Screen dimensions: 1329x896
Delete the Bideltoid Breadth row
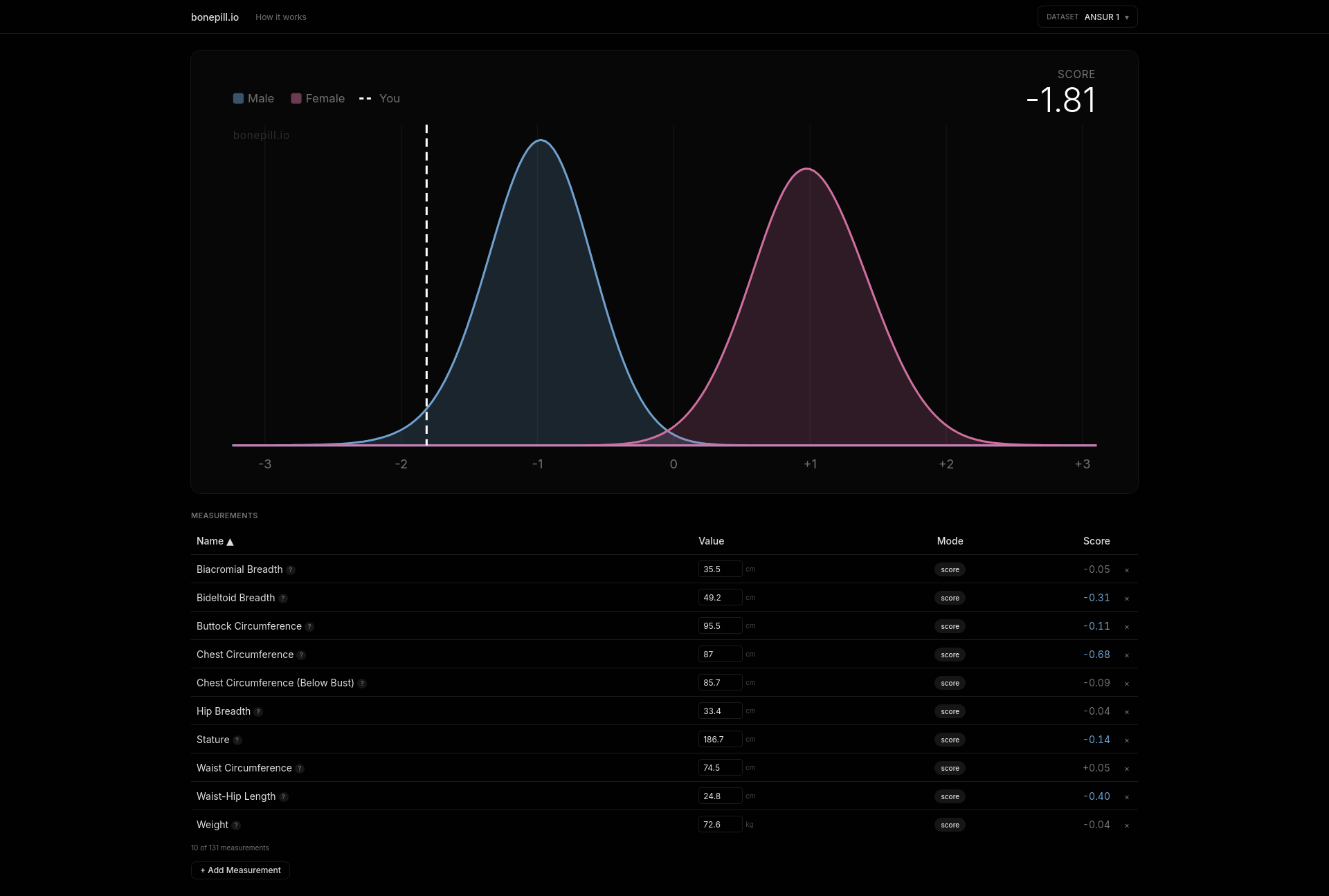[1127, 598]
